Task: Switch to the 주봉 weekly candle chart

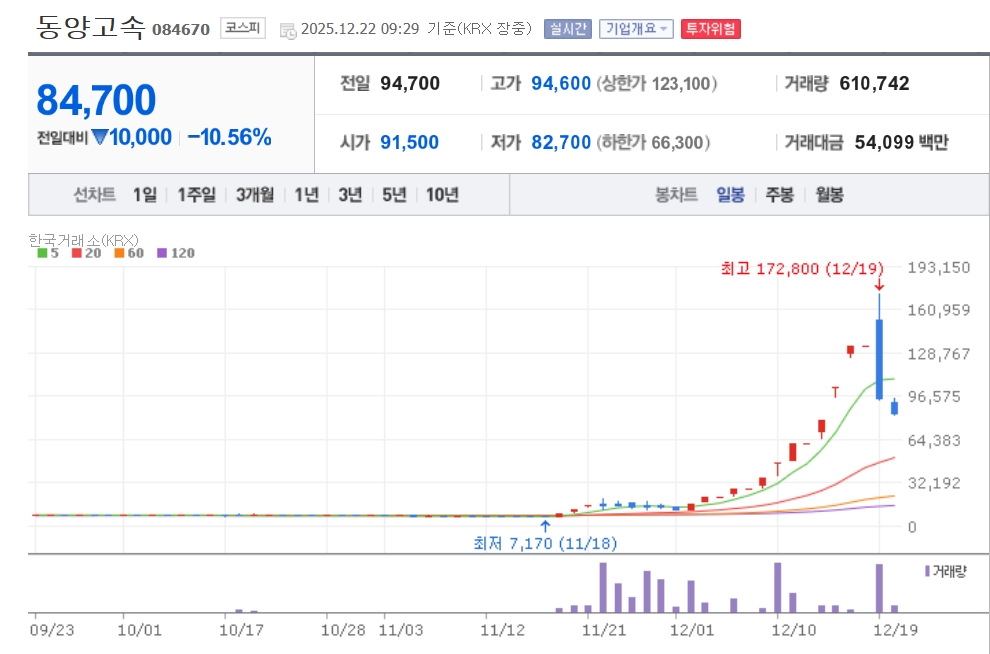Action: [x=780, y=195]
